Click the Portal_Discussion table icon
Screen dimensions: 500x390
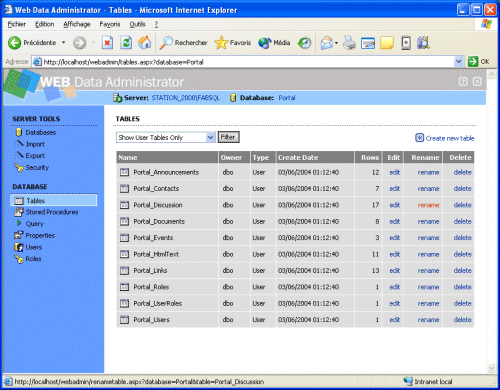point(124,205)
